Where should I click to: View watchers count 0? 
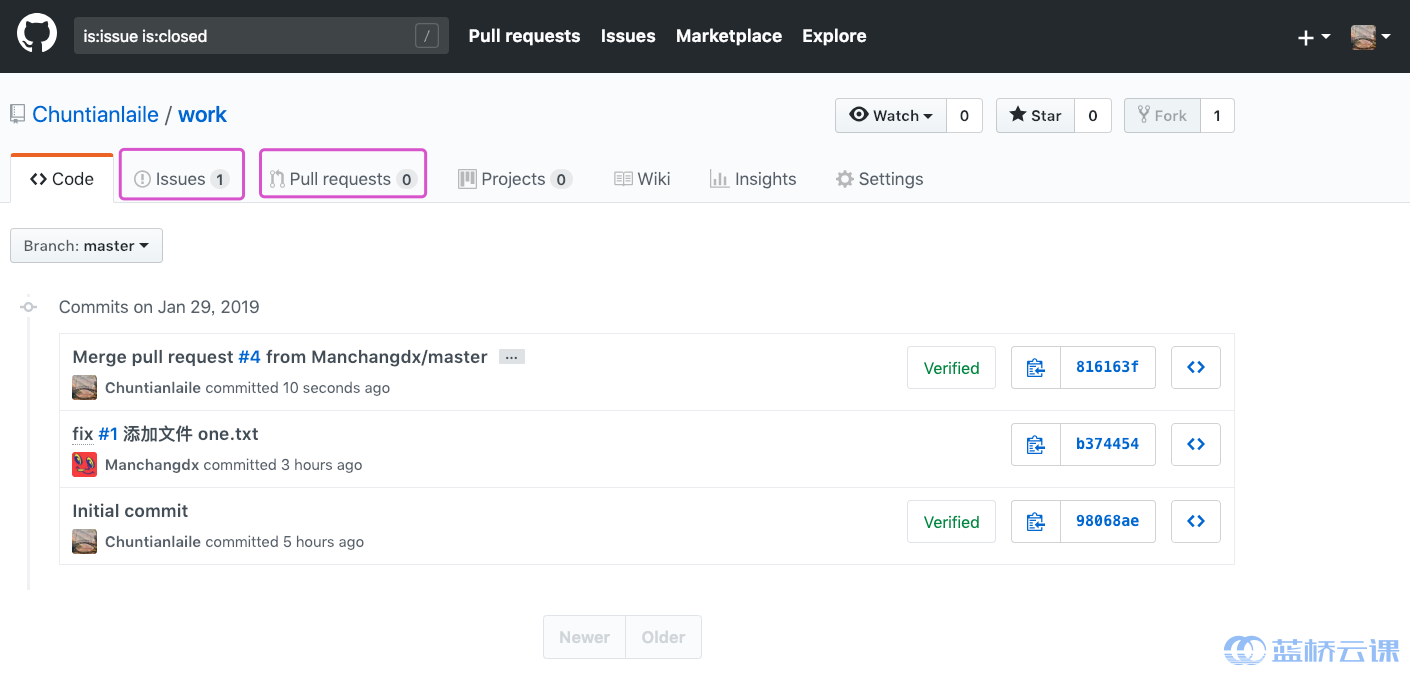pos(964,115)
